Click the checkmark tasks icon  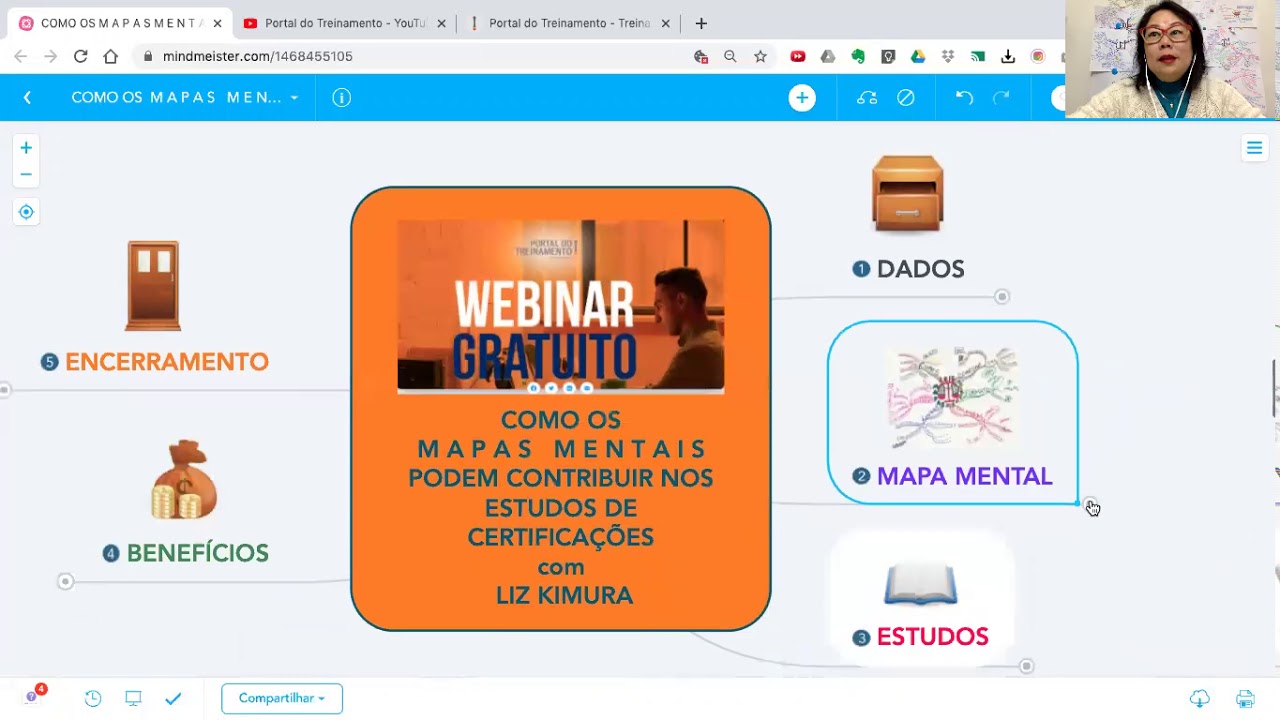pyautogui.click(x=173, y=698)
